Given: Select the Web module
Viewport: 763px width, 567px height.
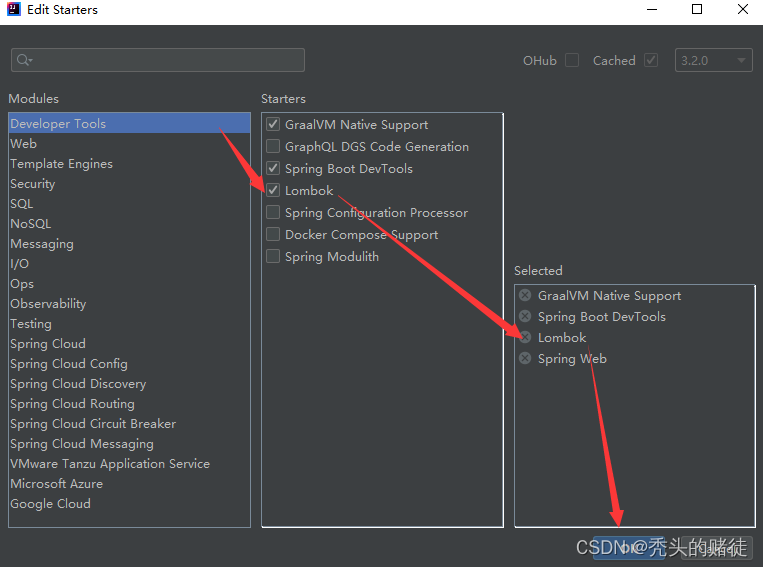Looking at the screenshot, I should tap(129, 144).
